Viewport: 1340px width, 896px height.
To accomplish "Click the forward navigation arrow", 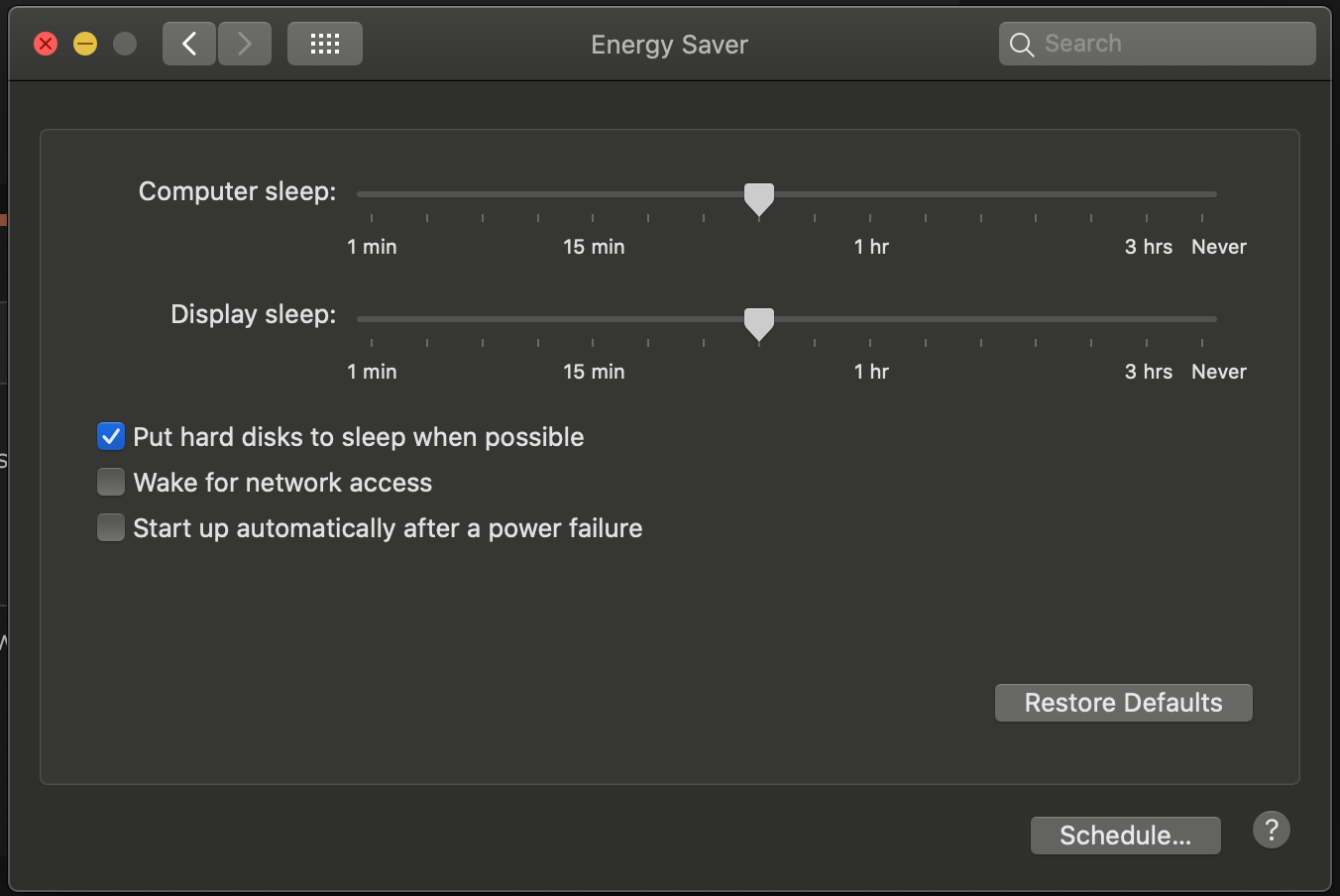I will [245, 45].
